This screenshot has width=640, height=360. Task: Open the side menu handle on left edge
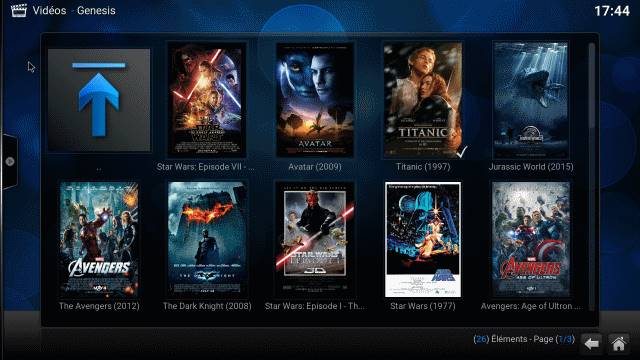[x=9, y=162]
